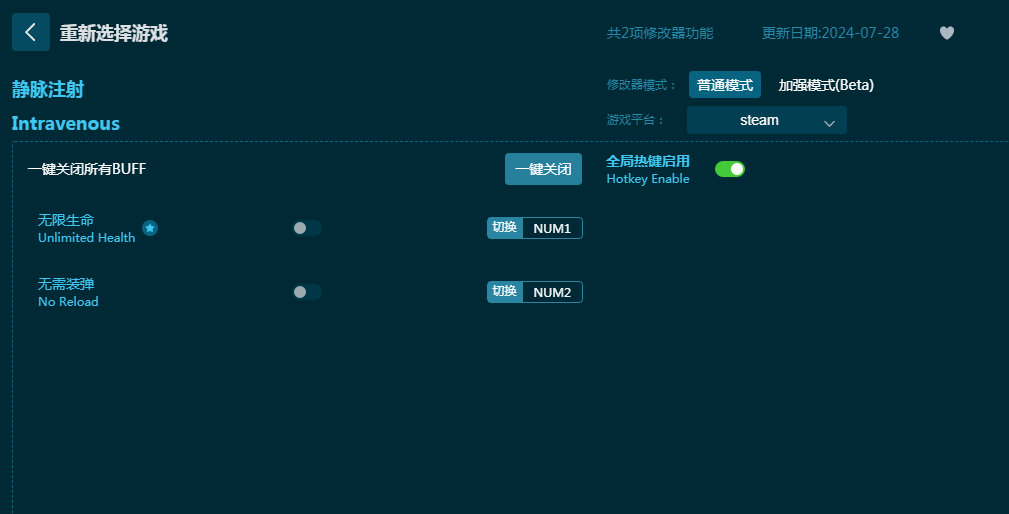1009x514 pixels.
Task: Toggle the Unlimited Health switch
Action: click(x=307, y=228)
